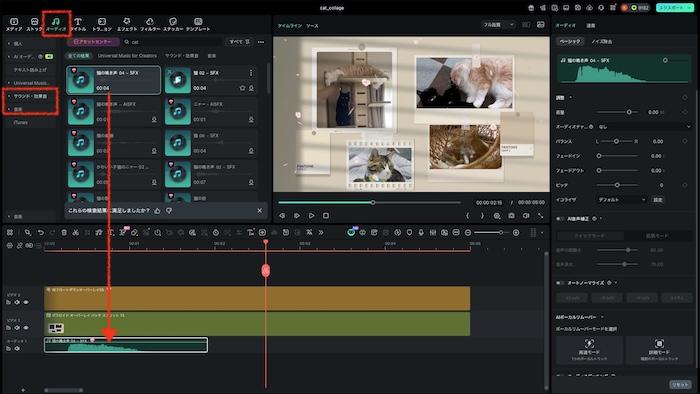
Task: Download the 猫 06 - SFX sound effect
Action: click(251, 151)
